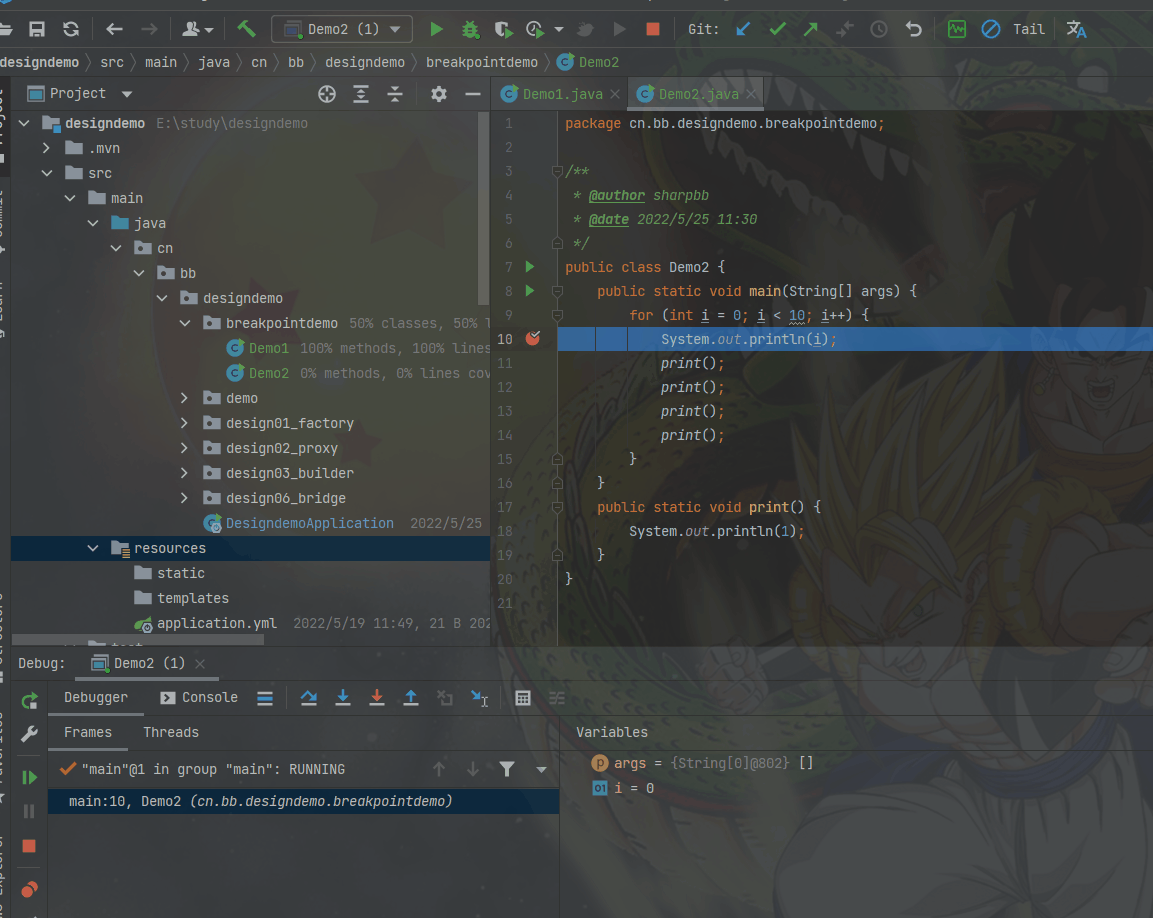1153x918 pixels.
Task: Start debugging with the bug icon
Action: [x=470, y=29]
